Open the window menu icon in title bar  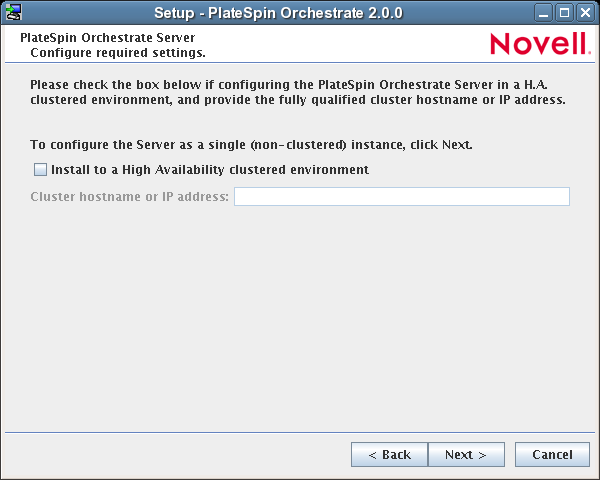click(13, 12)
